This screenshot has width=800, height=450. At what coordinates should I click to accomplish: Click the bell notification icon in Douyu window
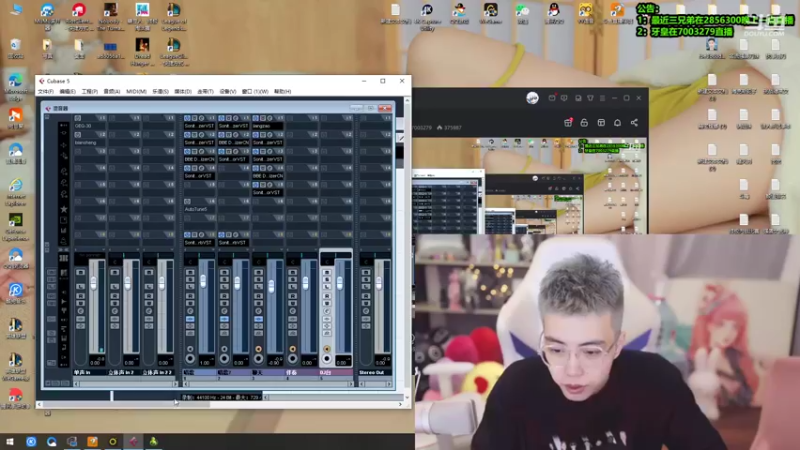[617, 122]
